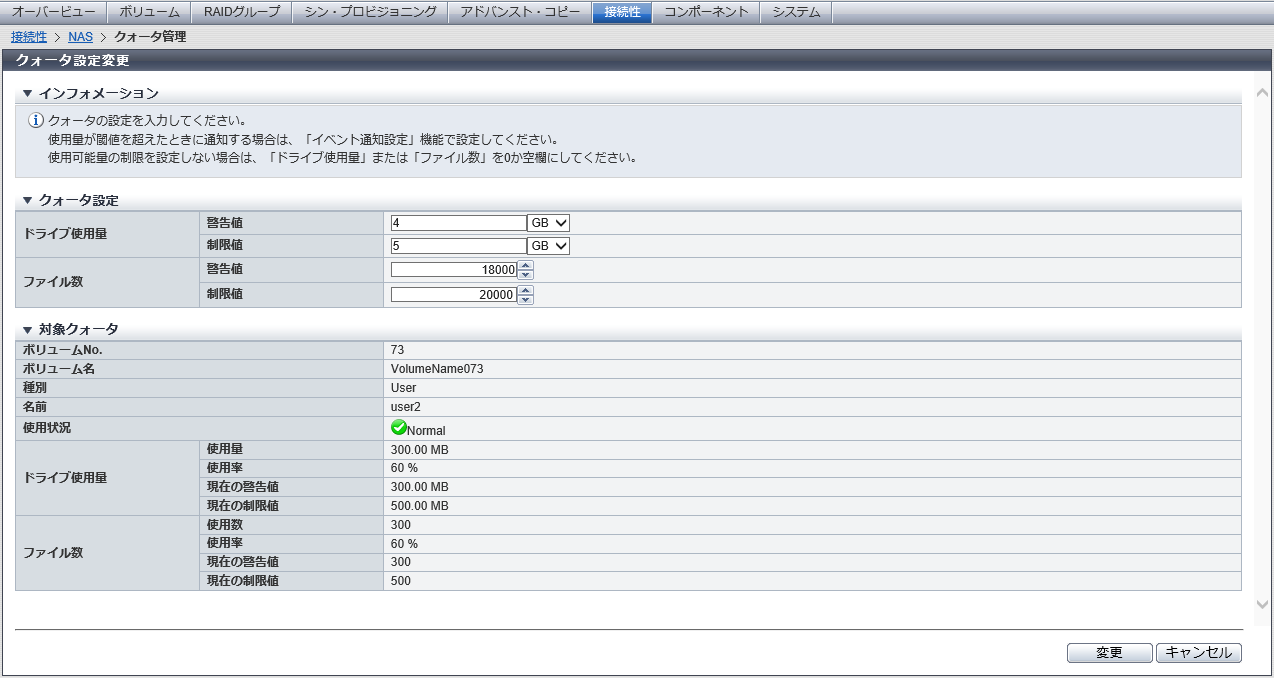Decrease the file count limit value stepper

click(x=526, y=300)
